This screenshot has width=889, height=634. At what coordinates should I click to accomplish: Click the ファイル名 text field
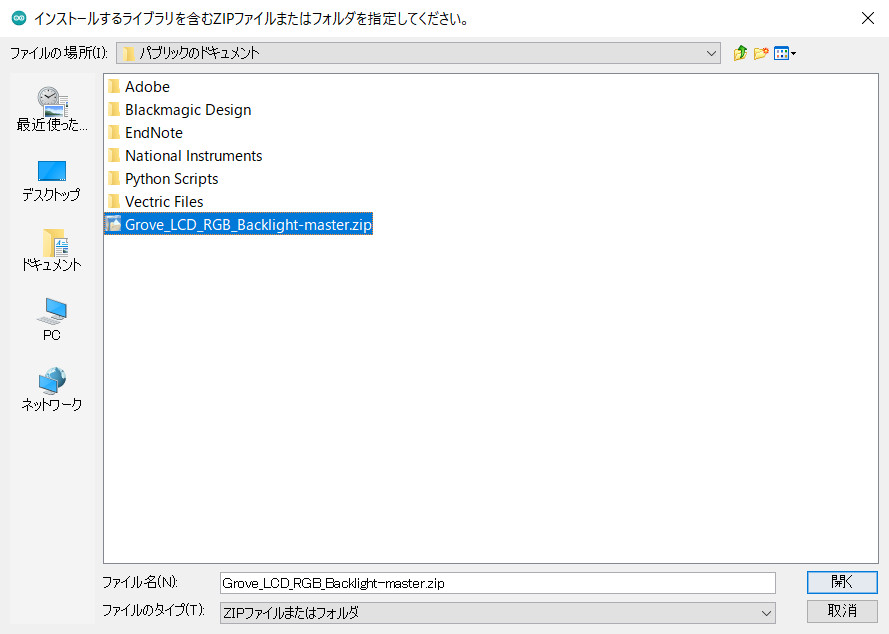pos(497,582)
